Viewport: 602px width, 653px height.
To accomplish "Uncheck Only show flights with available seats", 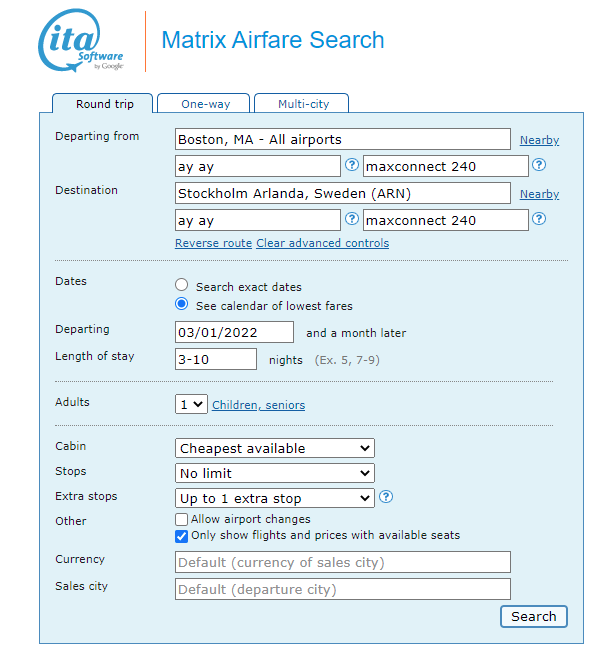I will (182, 536).
